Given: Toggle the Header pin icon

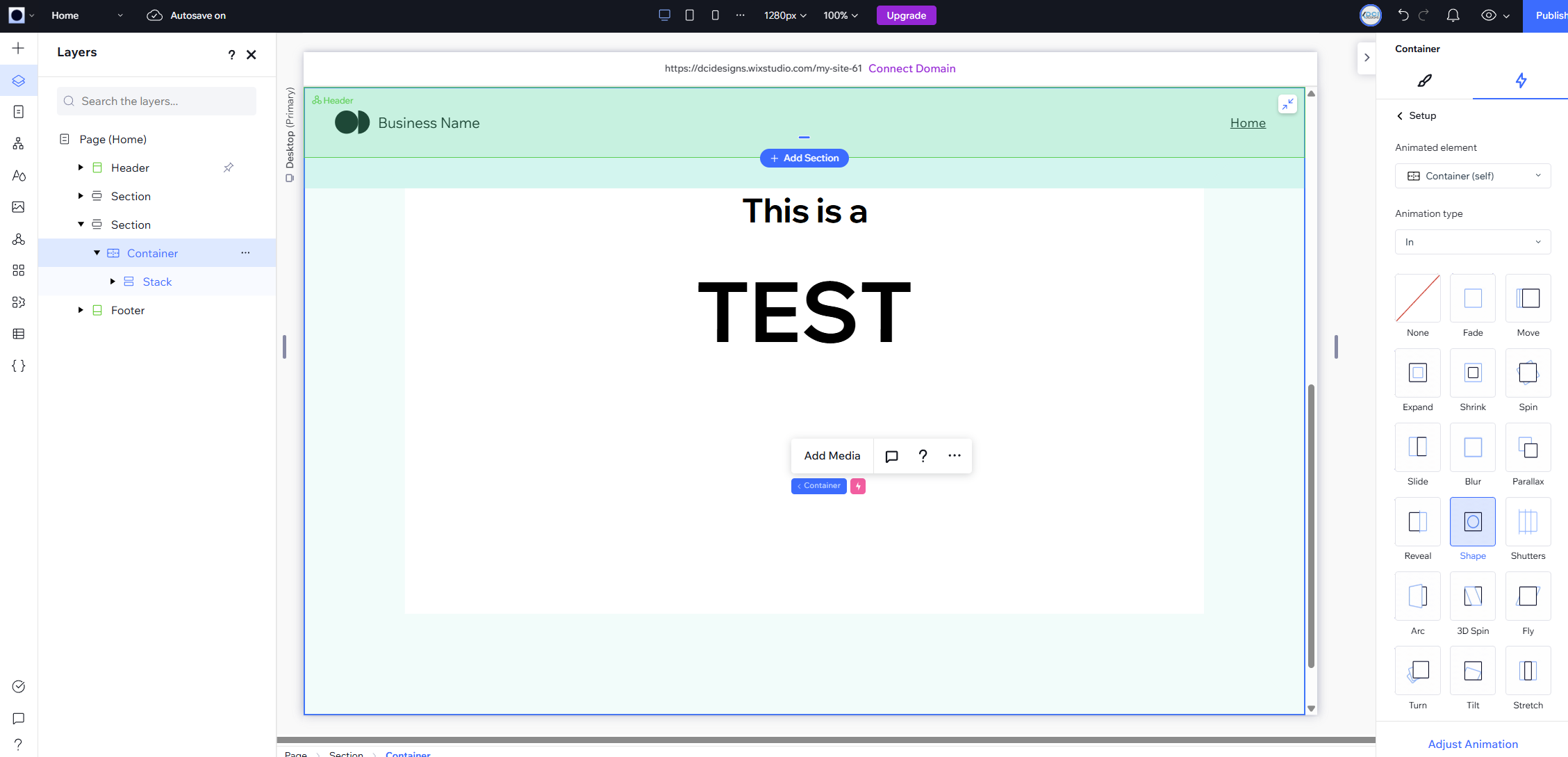Looking at the screenshot, I should coord(229,168).
